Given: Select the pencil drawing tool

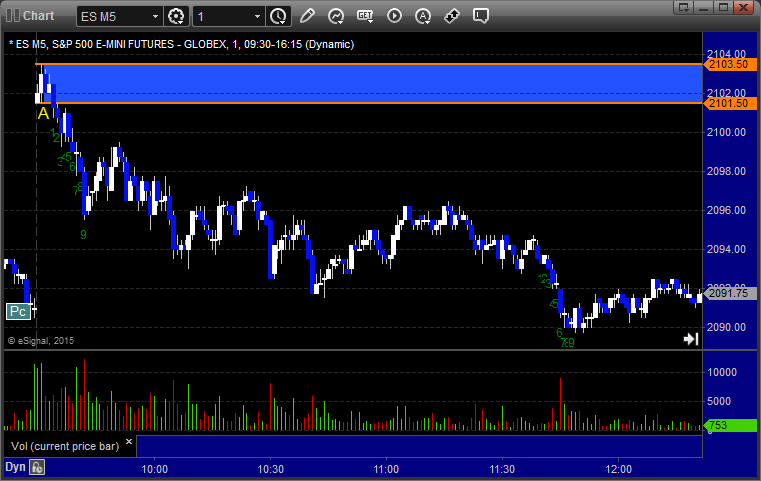Looking at the screenshot, I should 307,16.
